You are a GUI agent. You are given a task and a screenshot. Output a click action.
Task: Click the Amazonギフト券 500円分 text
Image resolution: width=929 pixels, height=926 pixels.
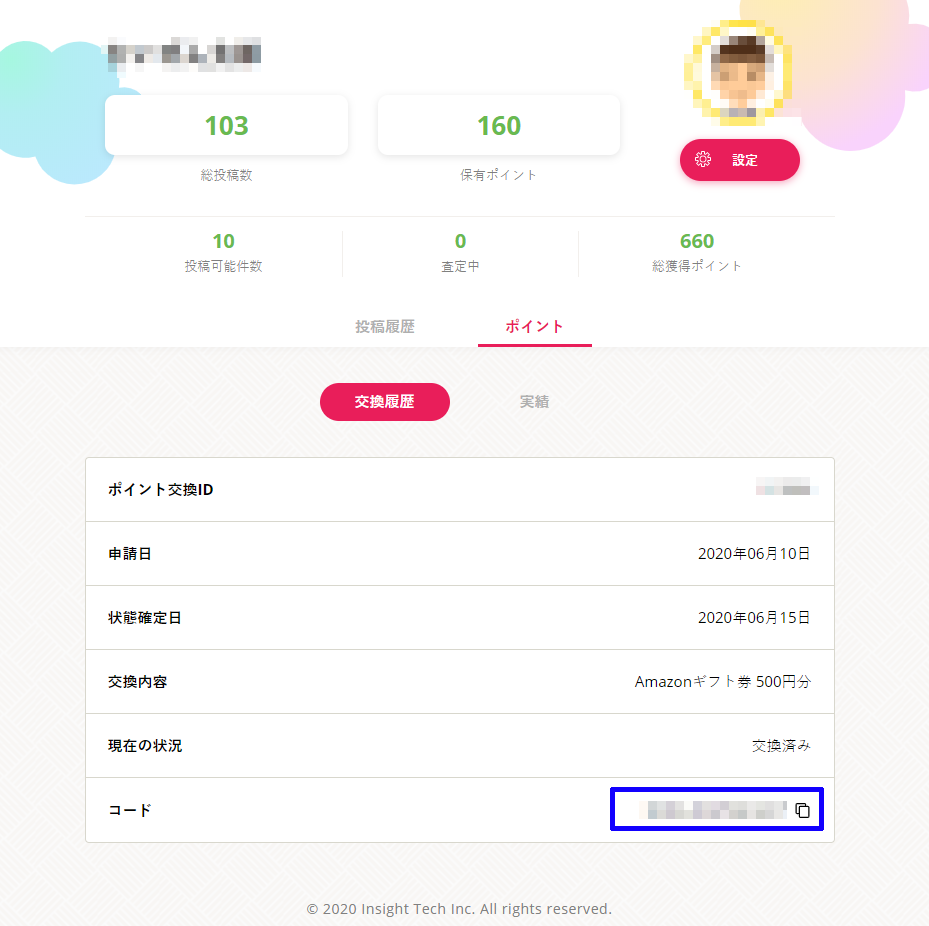722,681
